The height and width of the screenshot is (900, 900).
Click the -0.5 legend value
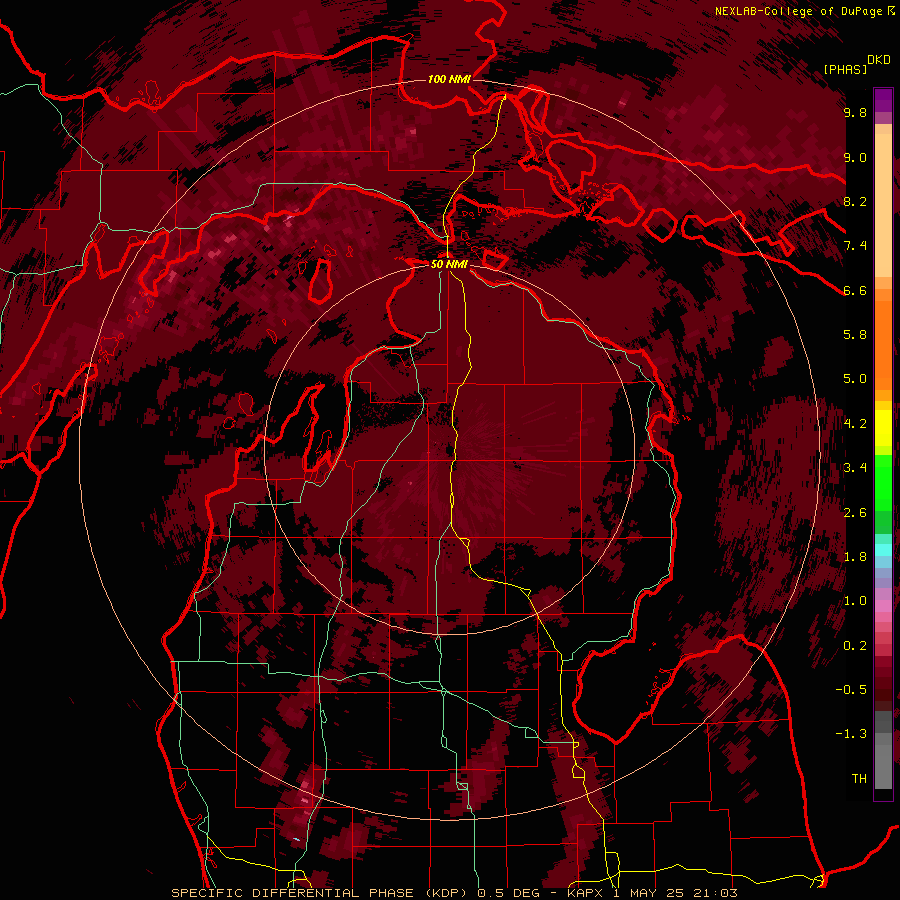(x=851, y=690)
